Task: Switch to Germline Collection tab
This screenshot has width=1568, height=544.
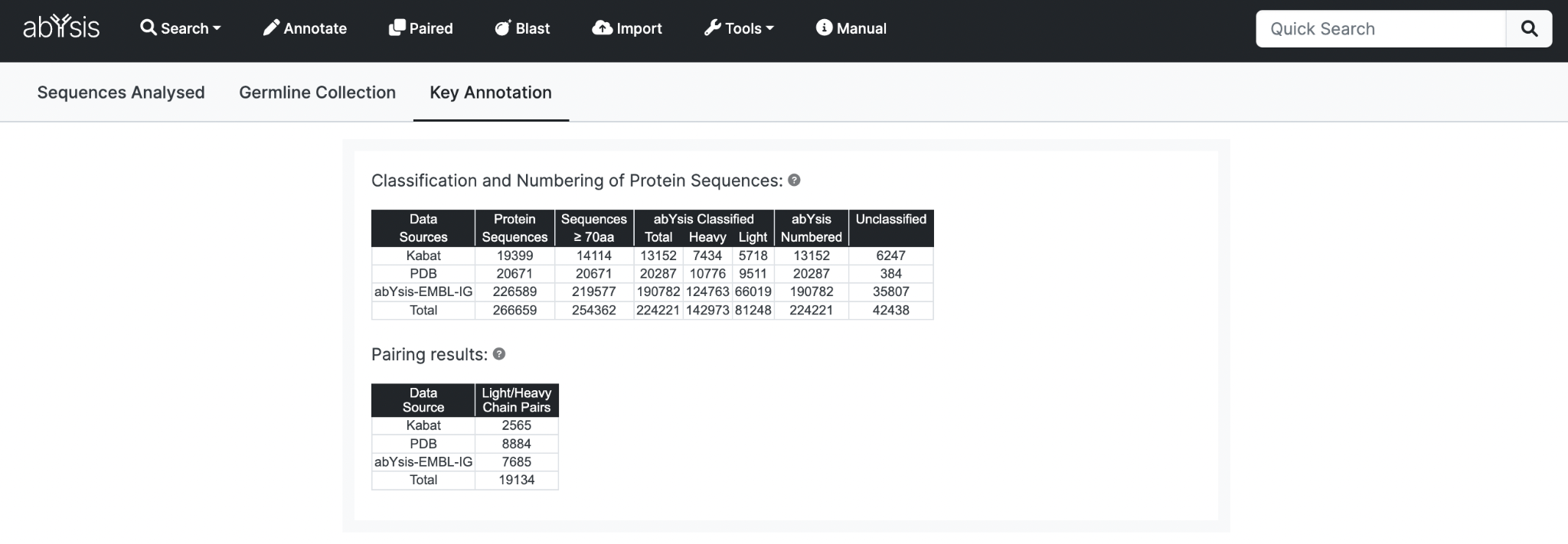Action: [x=317, y=93]
